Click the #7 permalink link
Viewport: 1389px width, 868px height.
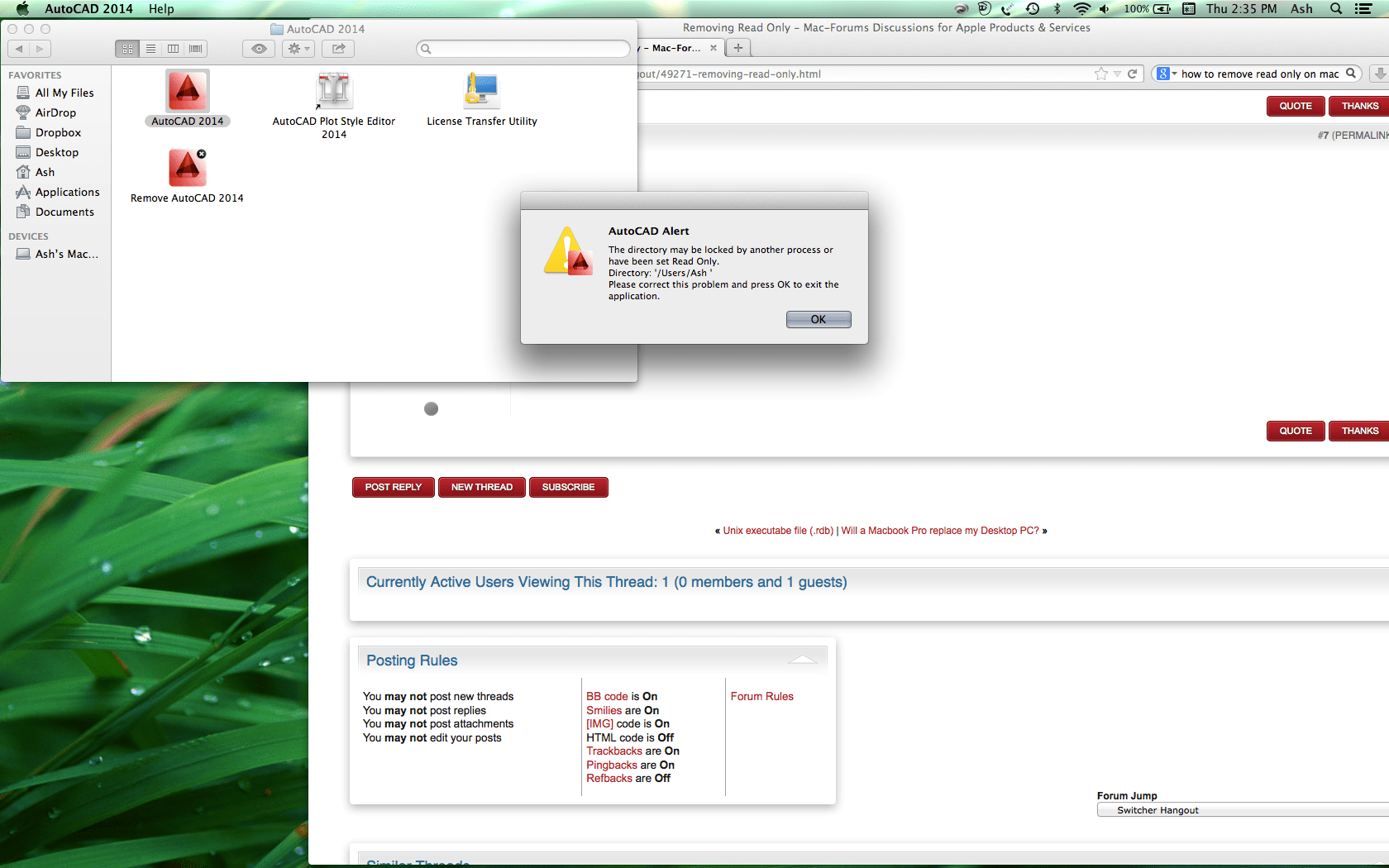(1353, 135)
